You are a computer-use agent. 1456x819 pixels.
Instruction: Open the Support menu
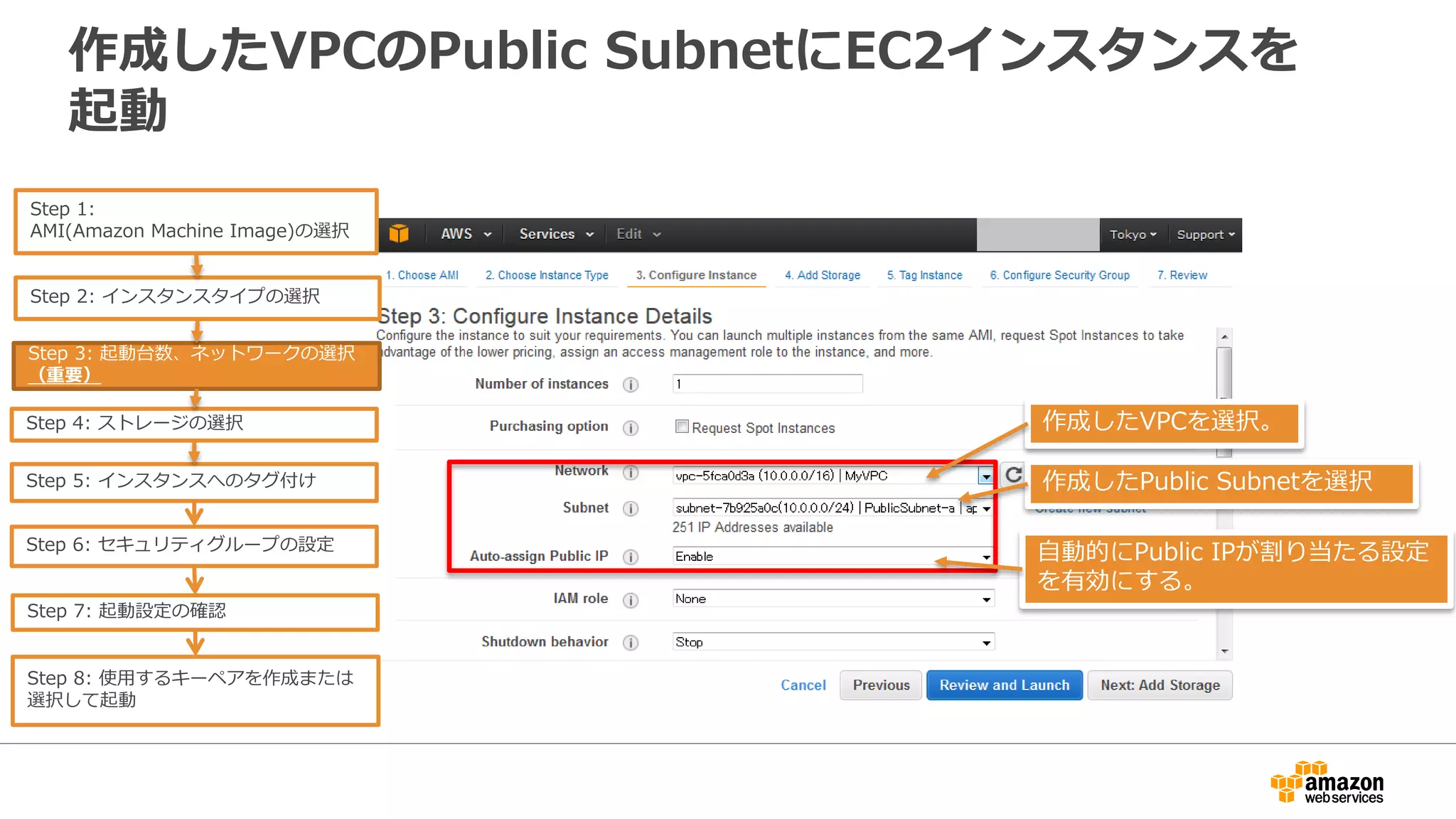(1206, 235)
